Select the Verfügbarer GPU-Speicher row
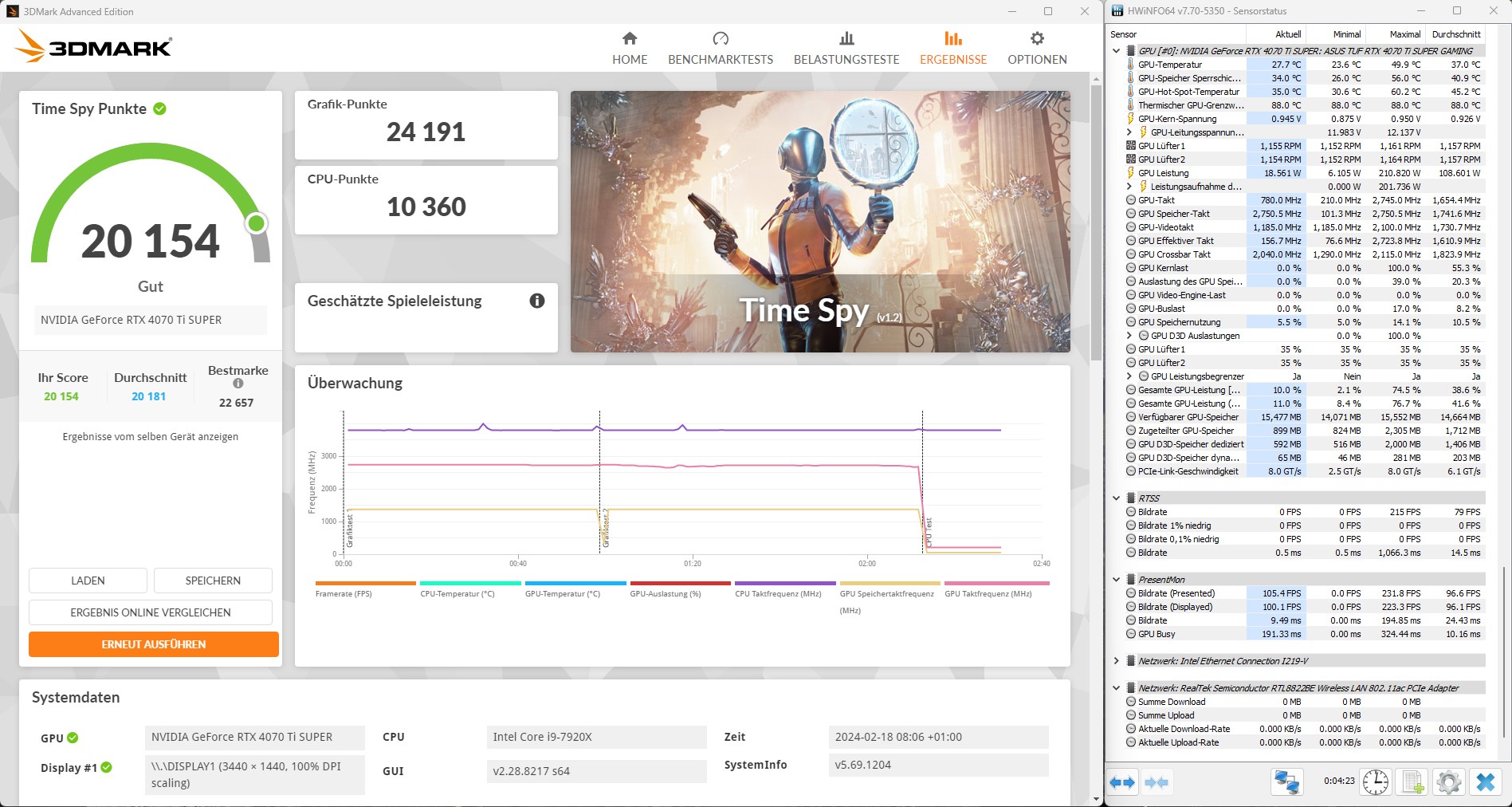 point(1304,417)
